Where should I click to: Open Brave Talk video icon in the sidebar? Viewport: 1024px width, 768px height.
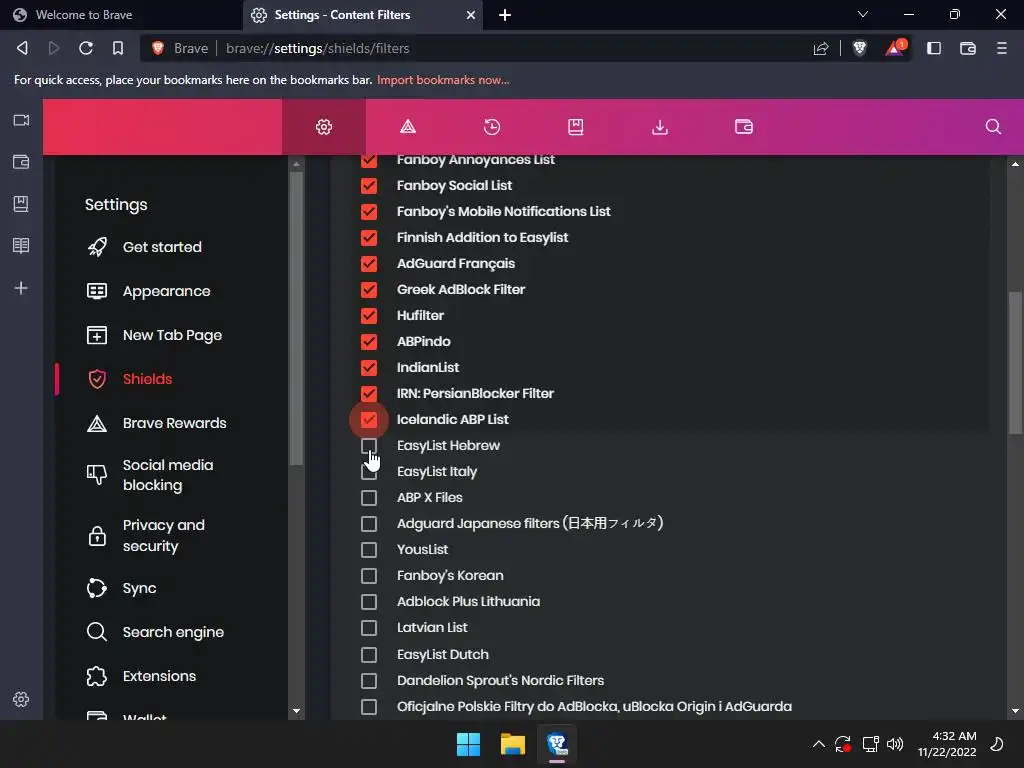(21, 120)
